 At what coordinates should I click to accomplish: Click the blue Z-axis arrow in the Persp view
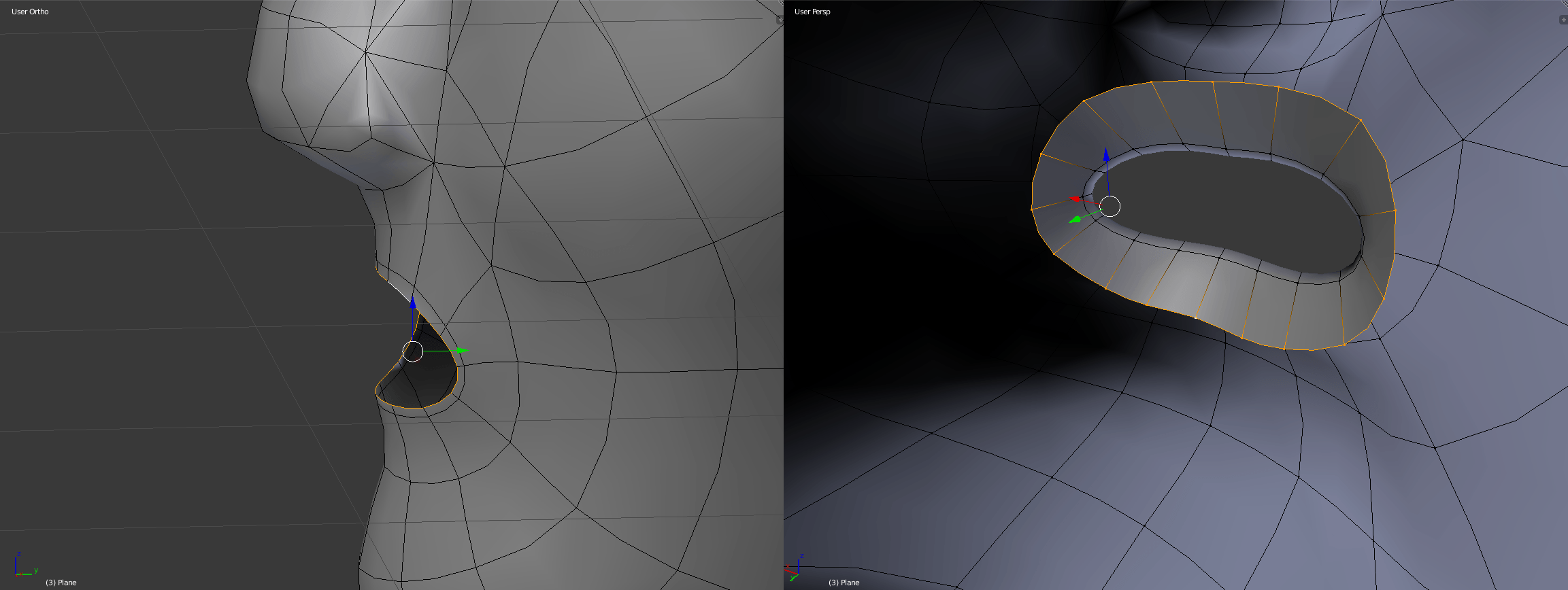[1106, 156]
